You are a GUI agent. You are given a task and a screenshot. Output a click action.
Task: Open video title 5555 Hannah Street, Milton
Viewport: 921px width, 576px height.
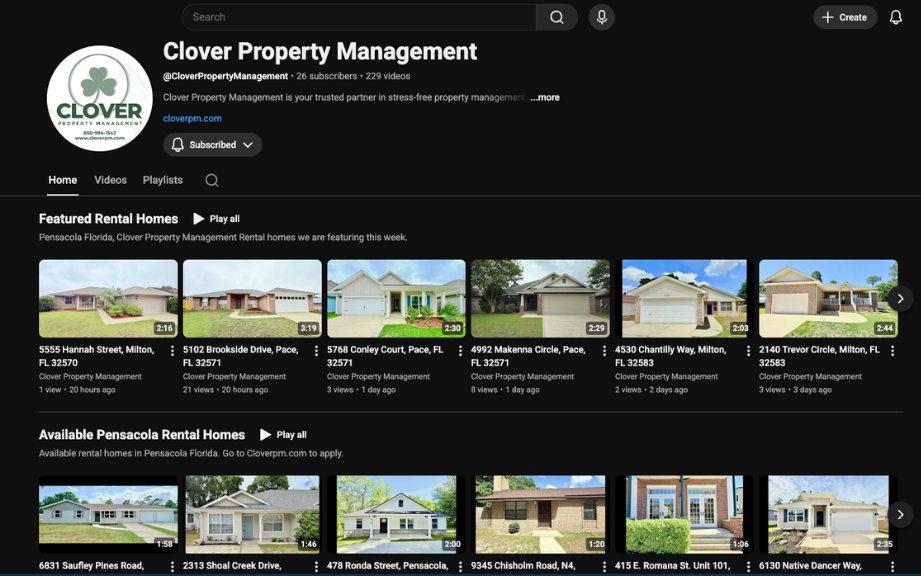click(x=96, y=356)
